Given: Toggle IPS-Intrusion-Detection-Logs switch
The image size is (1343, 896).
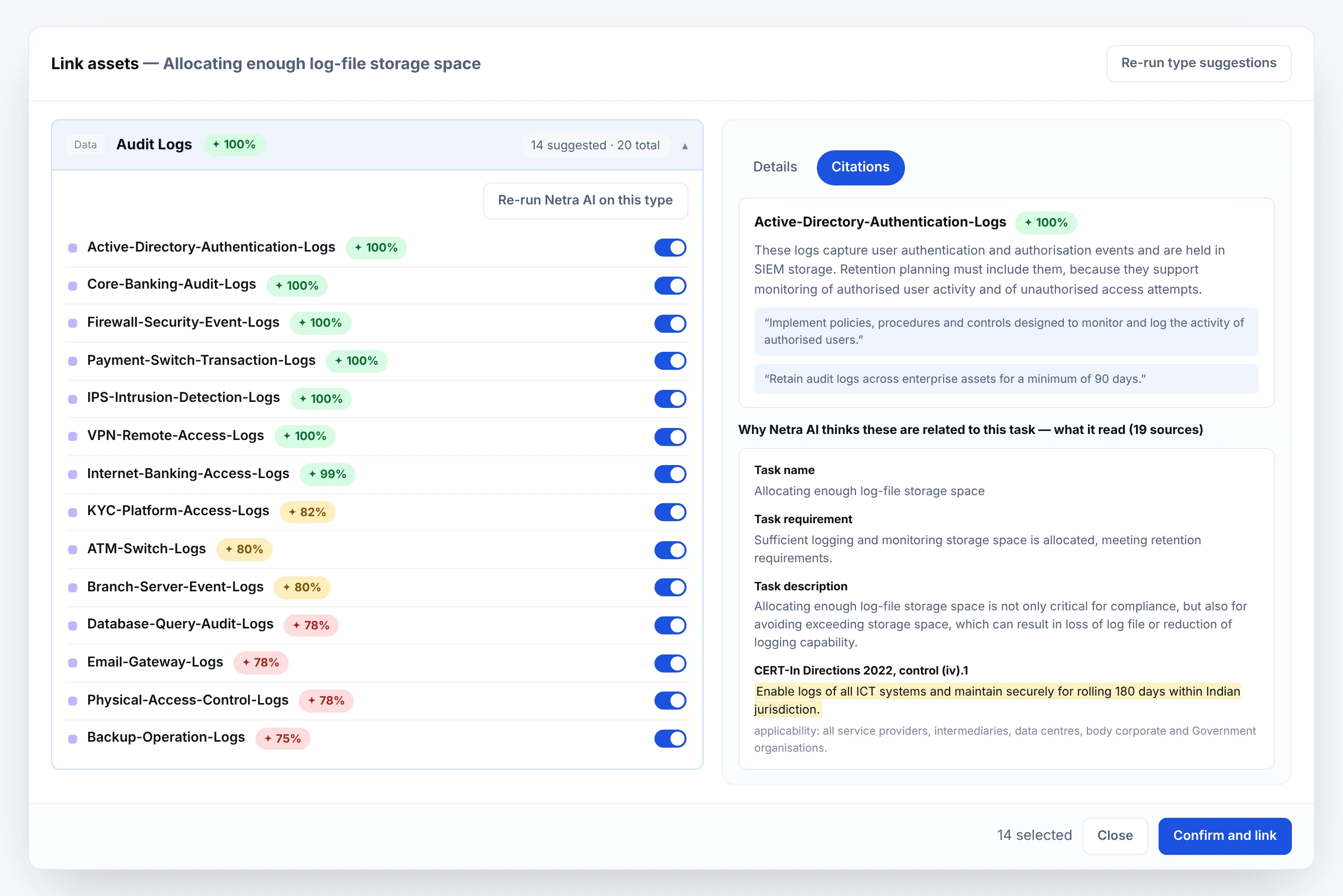Looking at the screenshot, I should [x=670, y=398].
